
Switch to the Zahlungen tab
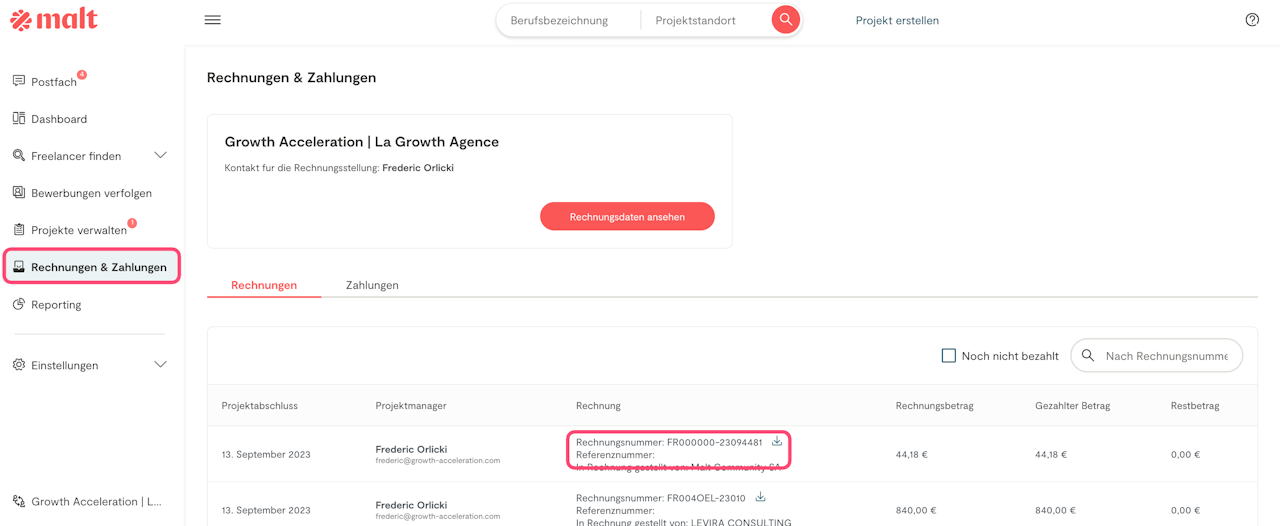[372, 285]
